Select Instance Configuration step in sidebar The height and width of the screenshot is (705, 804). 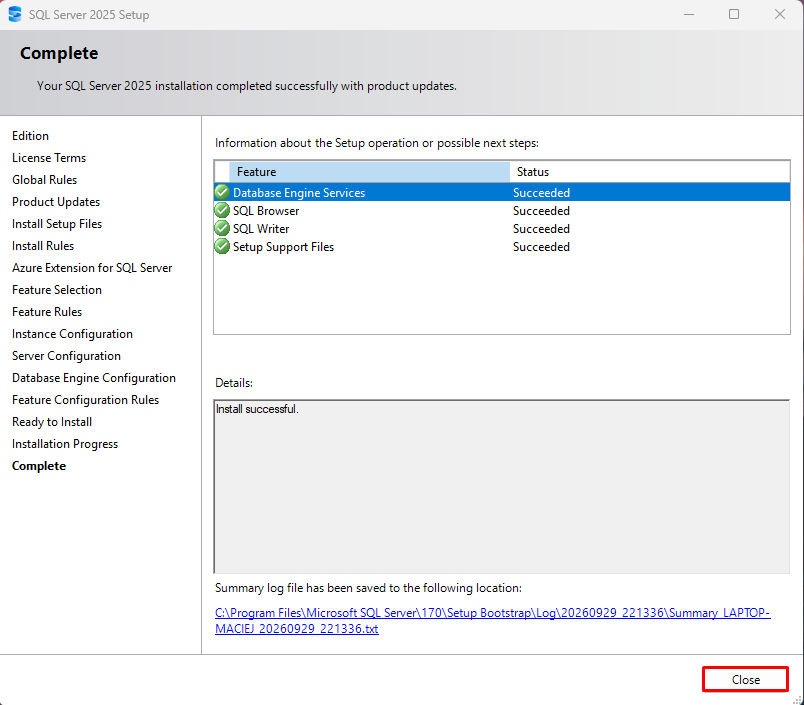(72, 334)
